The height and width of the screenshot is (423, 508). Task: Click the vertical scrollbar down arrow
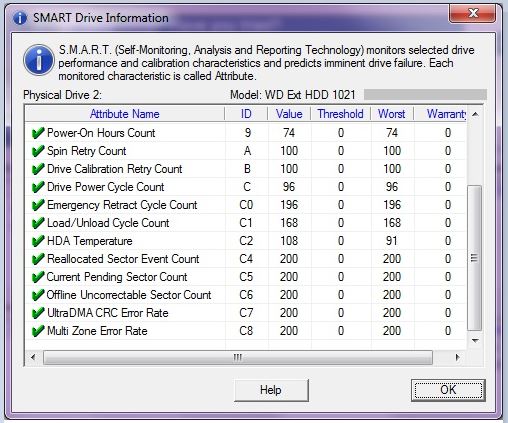(x=475, y=341)
